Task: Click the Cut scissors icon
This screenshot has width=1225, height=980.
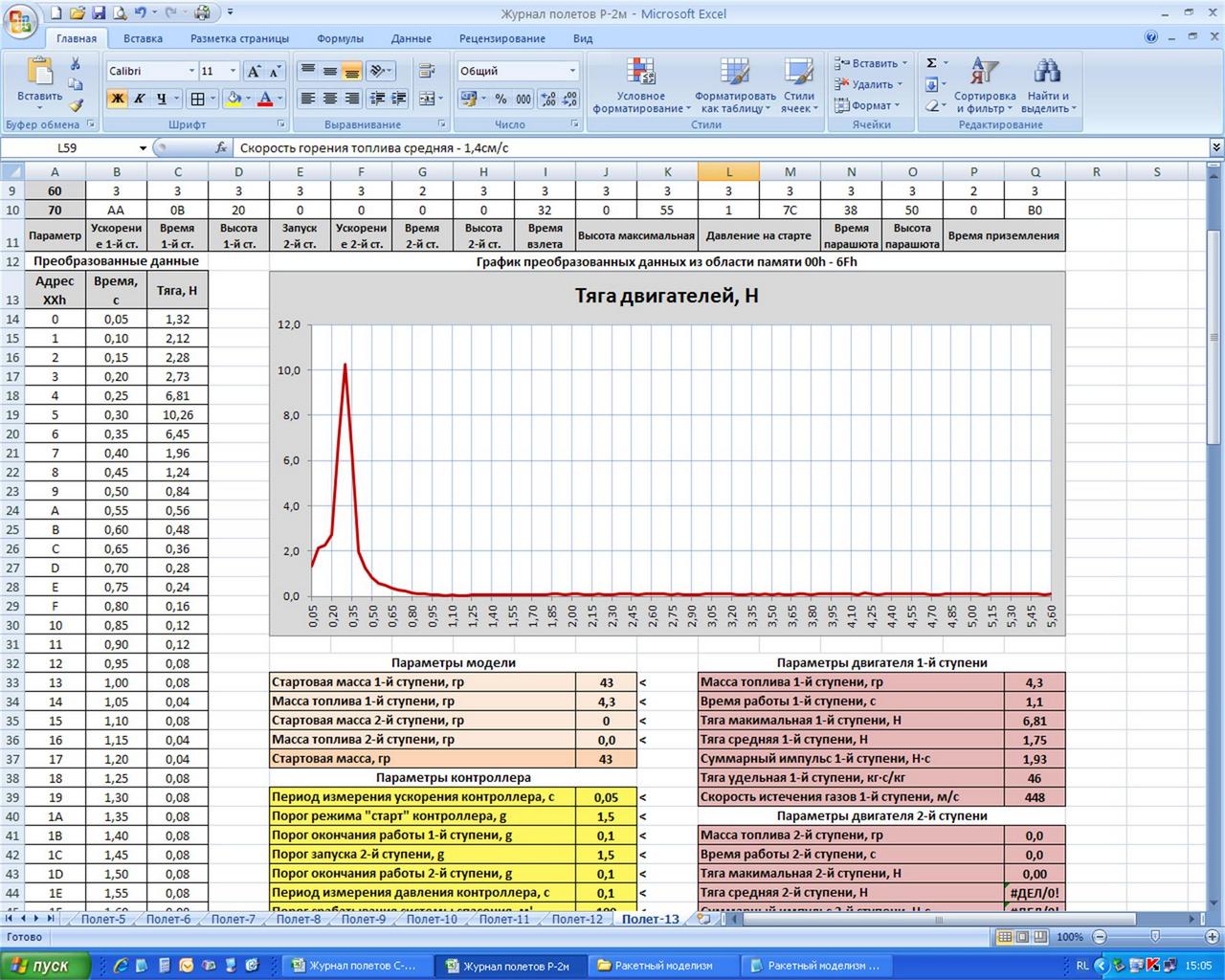Action: (x=76, y=64)
